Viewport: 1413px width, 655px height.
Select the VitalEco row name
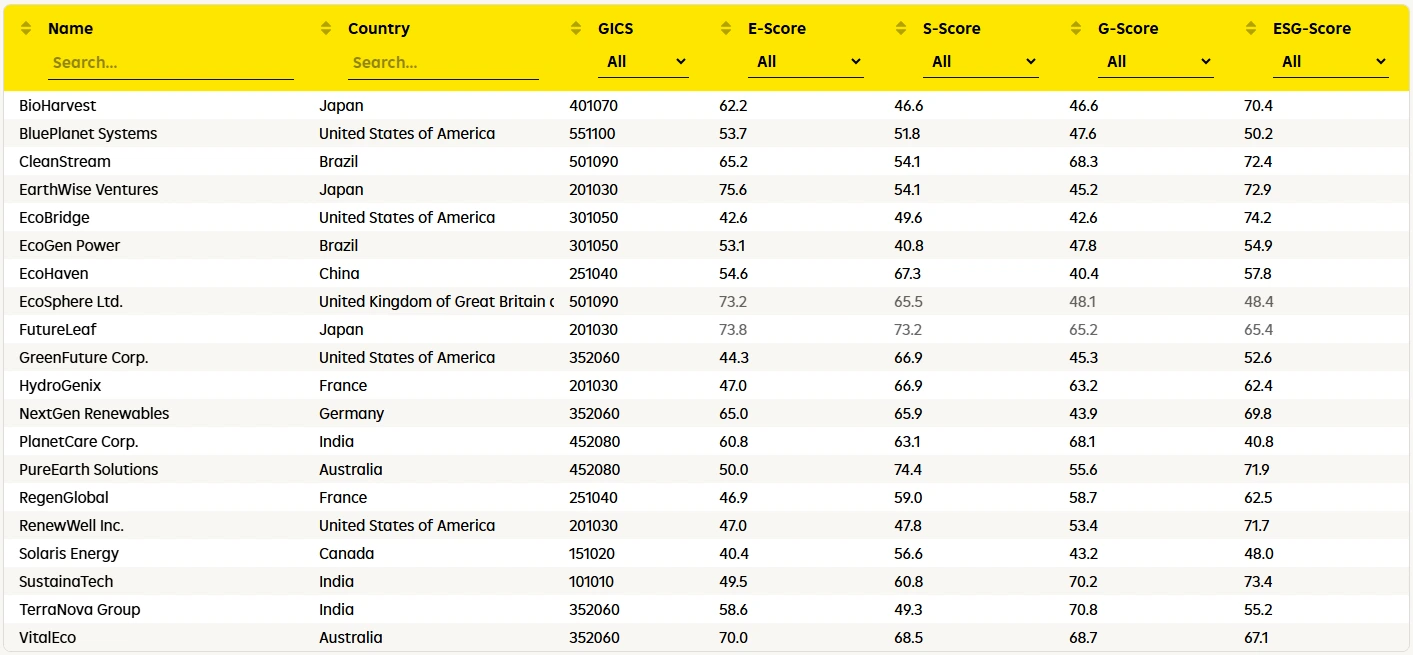[47, 638]
